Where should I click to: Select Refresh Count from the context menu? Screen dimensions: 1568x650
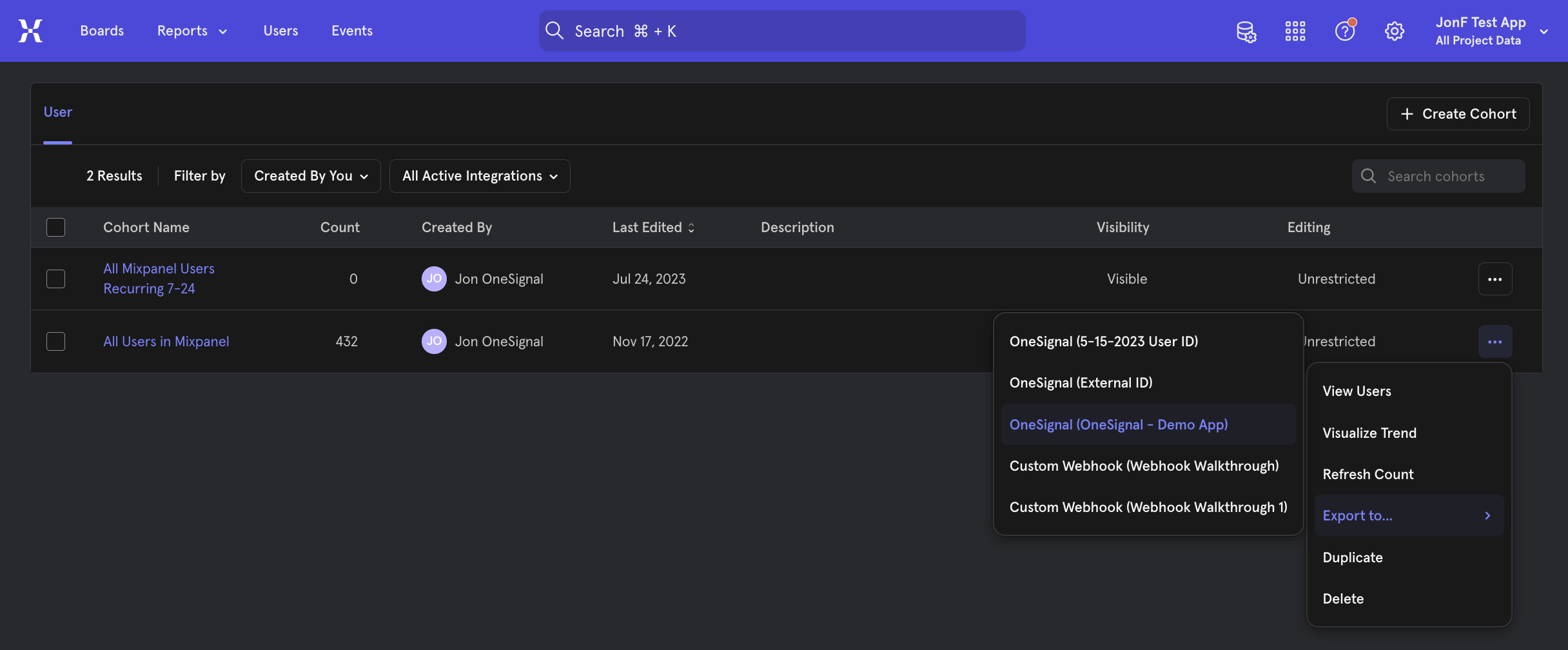(x=1409, y=474)
